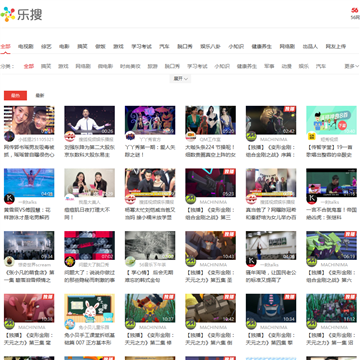Play the rabbit blackboard cartoon thumbnail
This screenshot has height=360, width=360.
point(90,308)
